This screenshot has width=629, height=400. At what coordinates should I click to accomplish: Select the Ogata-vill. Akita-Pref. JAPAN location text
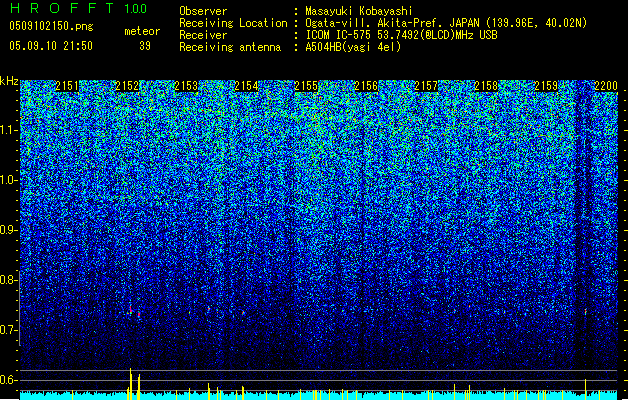[x=446, y=23]
